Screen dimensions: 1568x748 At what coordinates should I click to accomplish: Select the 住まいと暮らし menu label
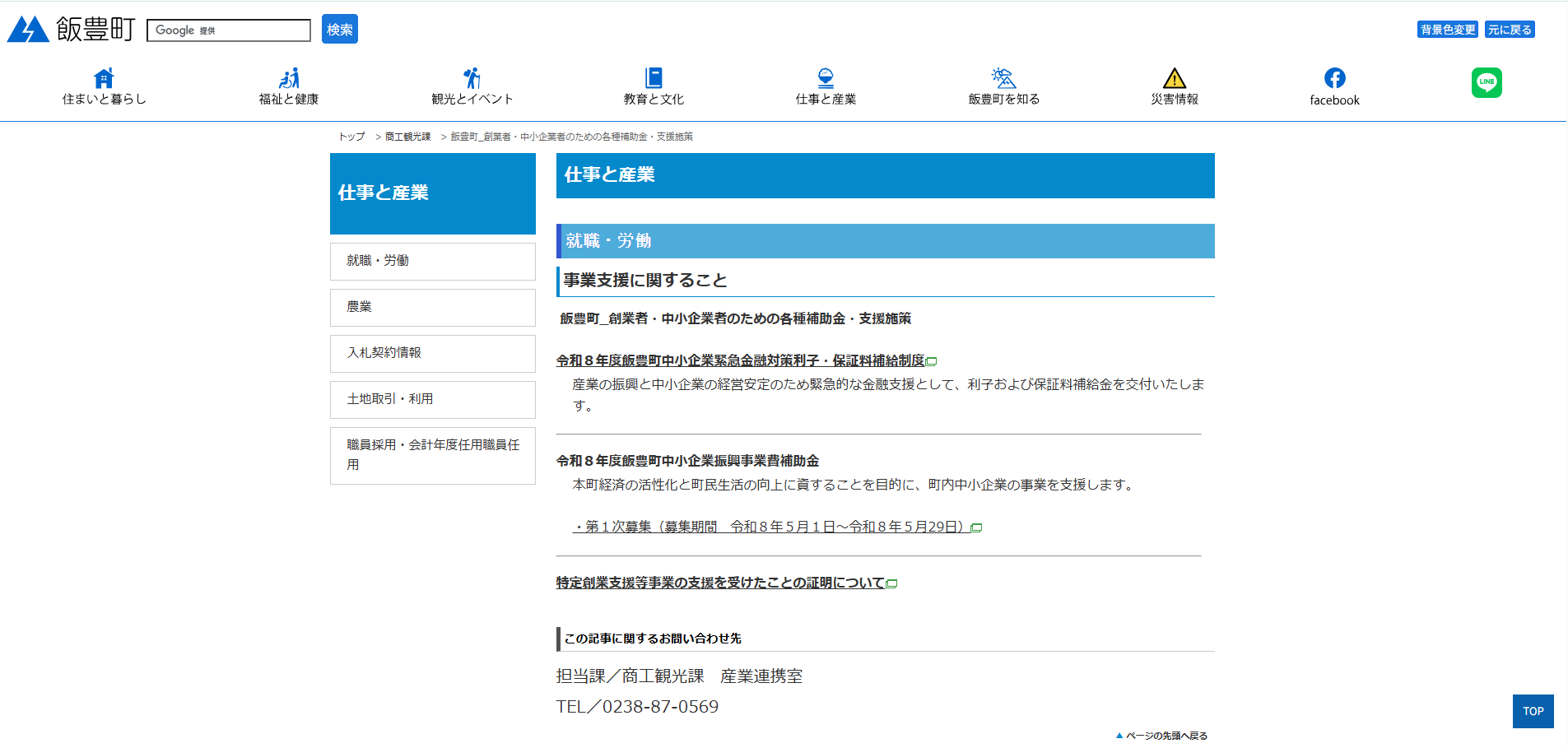click(104, 99)
